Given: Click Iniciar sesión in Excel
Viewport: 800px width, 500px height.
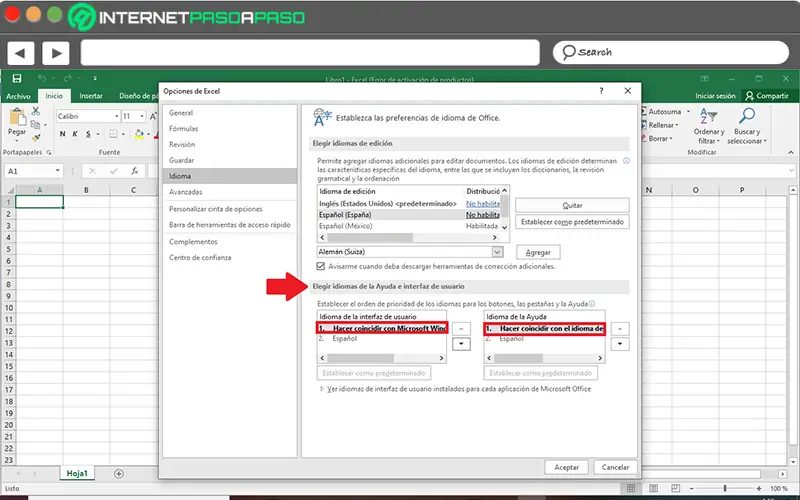Looking at the screenshot, I should pos(715,96).
